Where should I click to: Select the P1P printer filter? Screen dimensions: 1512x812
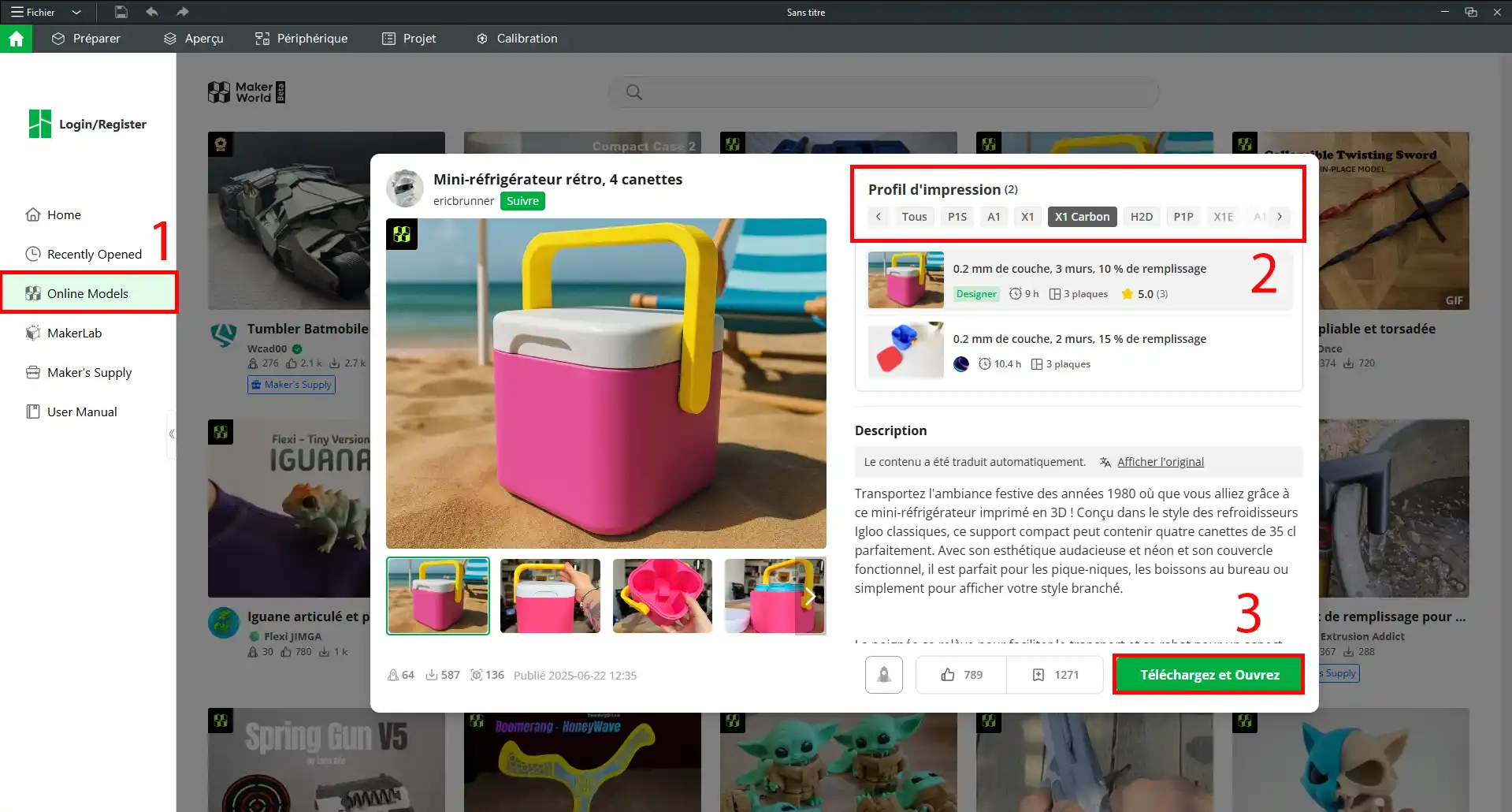coord(1183,217)
